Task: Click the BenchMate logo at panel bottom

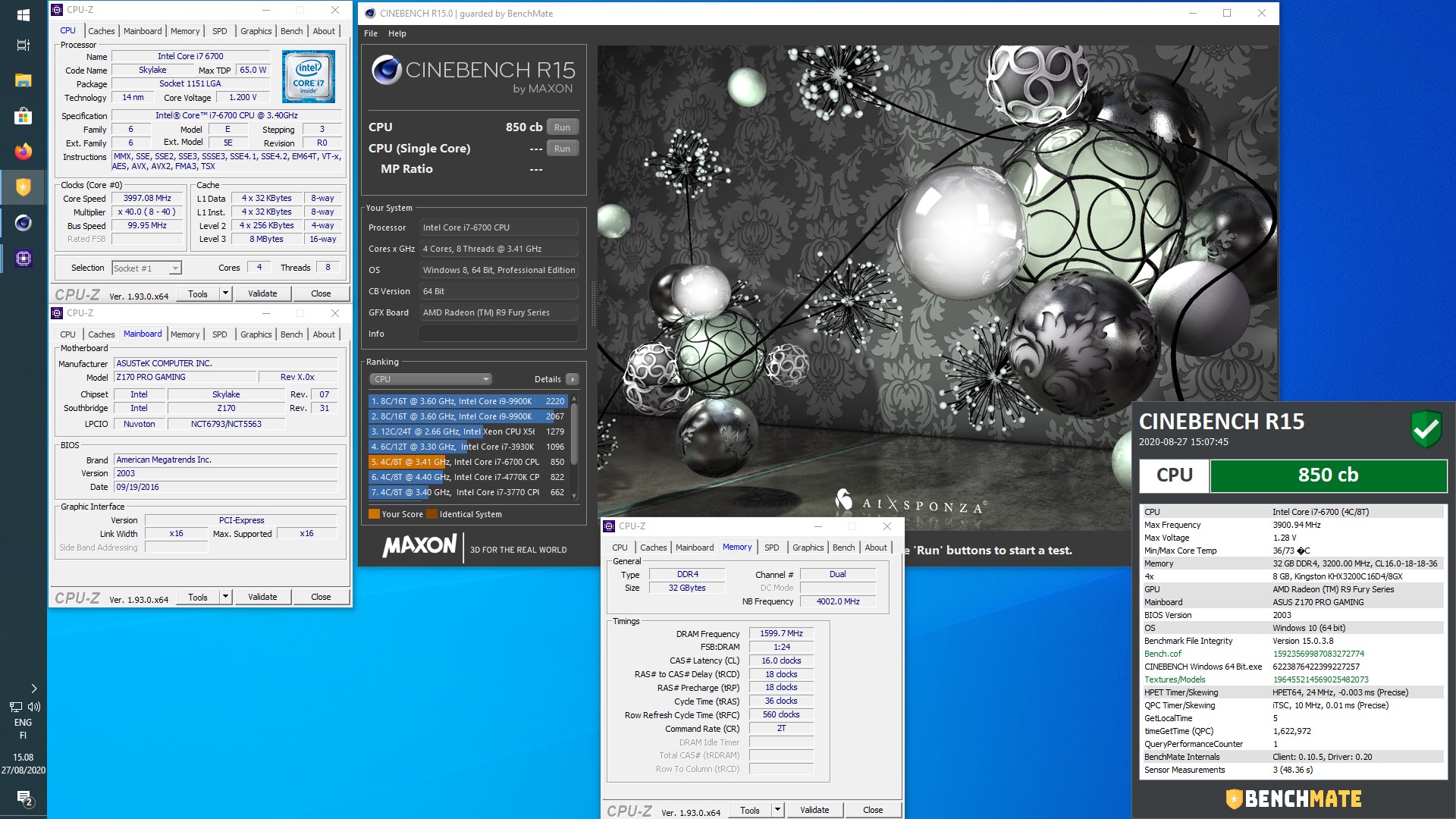Action: (1293, 799)
